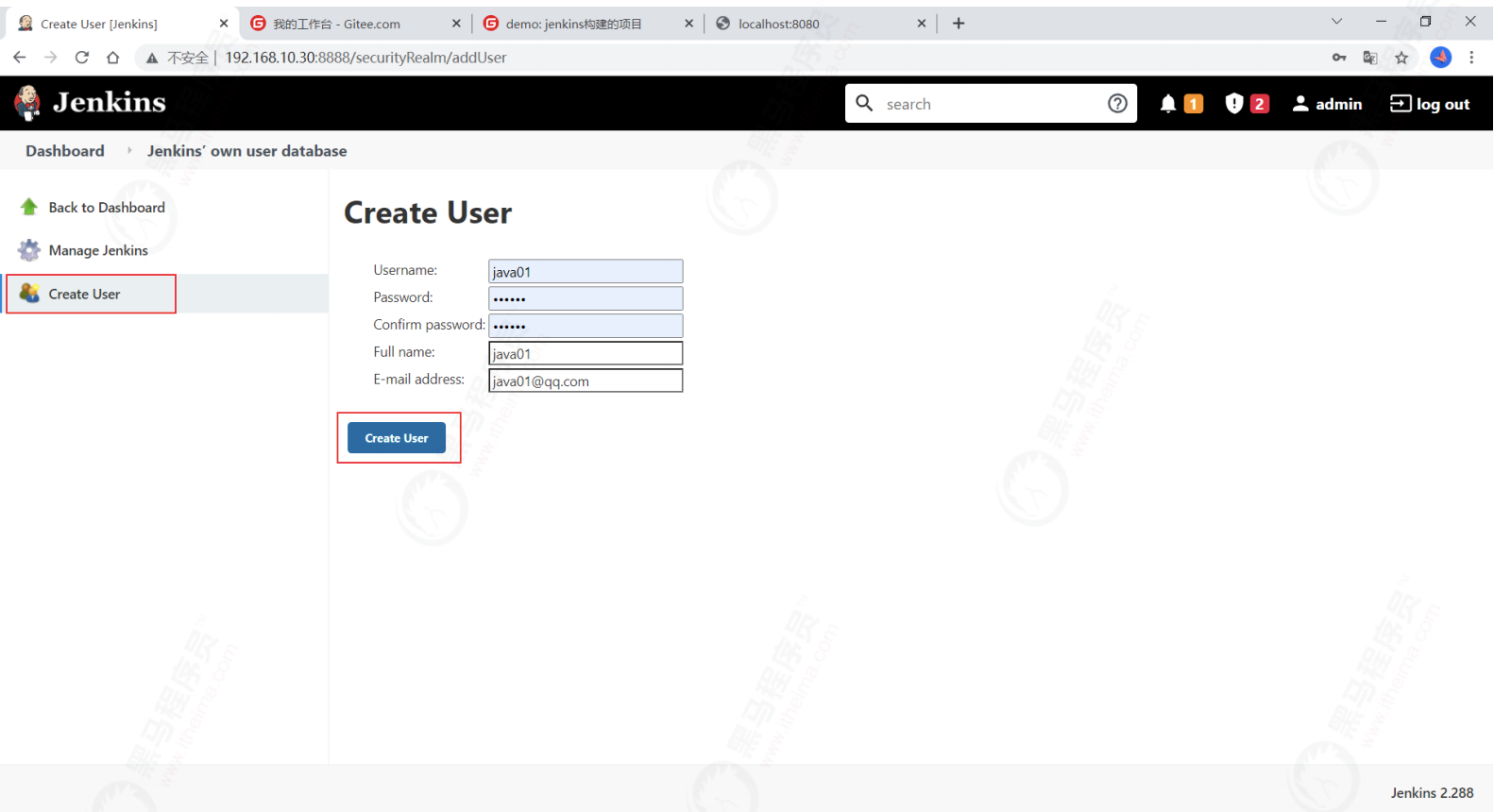
Task: Go back using the browser back arrow
Action: [20, 58]
